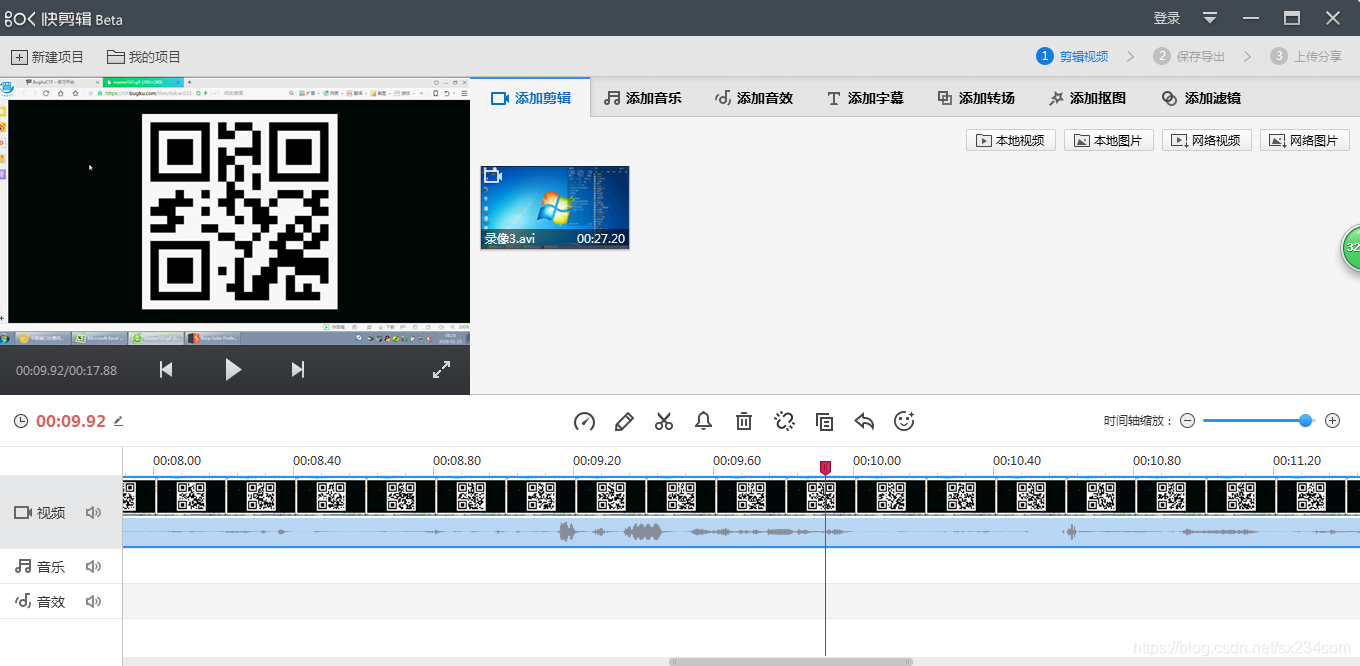Jump to next frame button
Viewport: 1360px width, 666px height.
pos(297,369)
